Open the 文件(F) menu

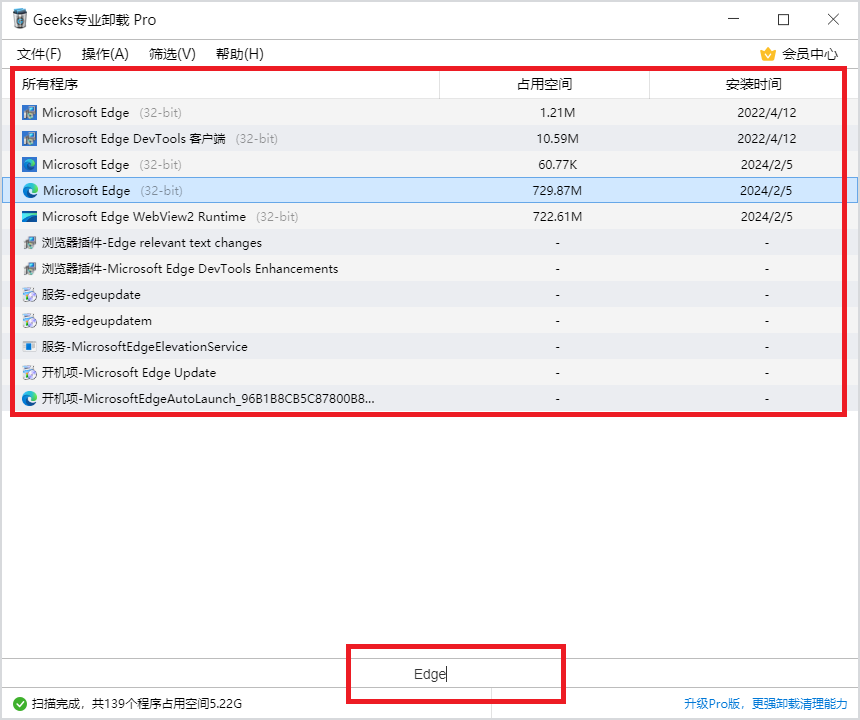39,54
